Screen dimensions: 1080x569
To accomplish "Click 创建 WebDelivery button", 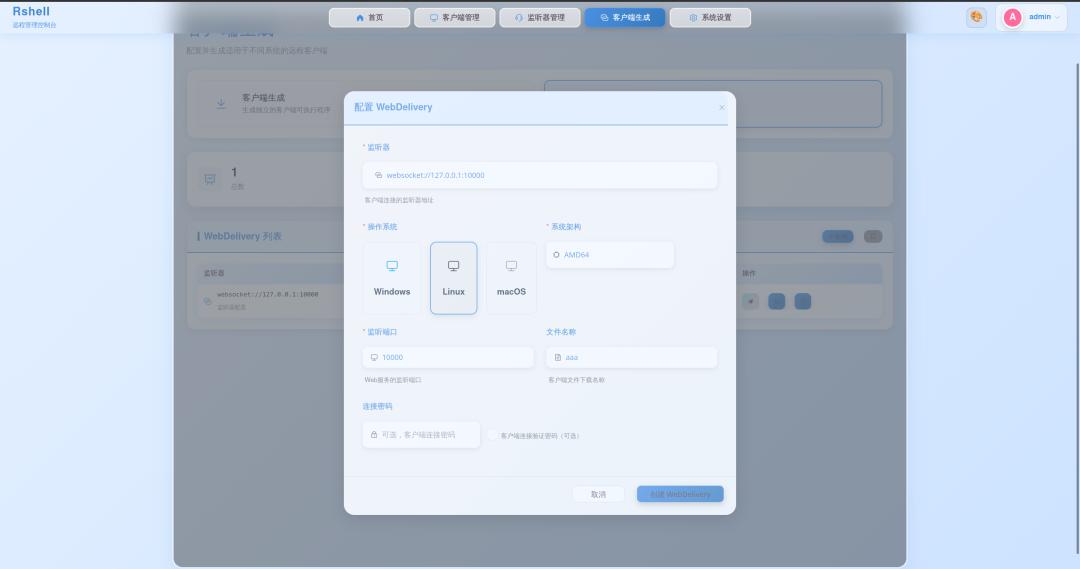I will click(680, 494).
